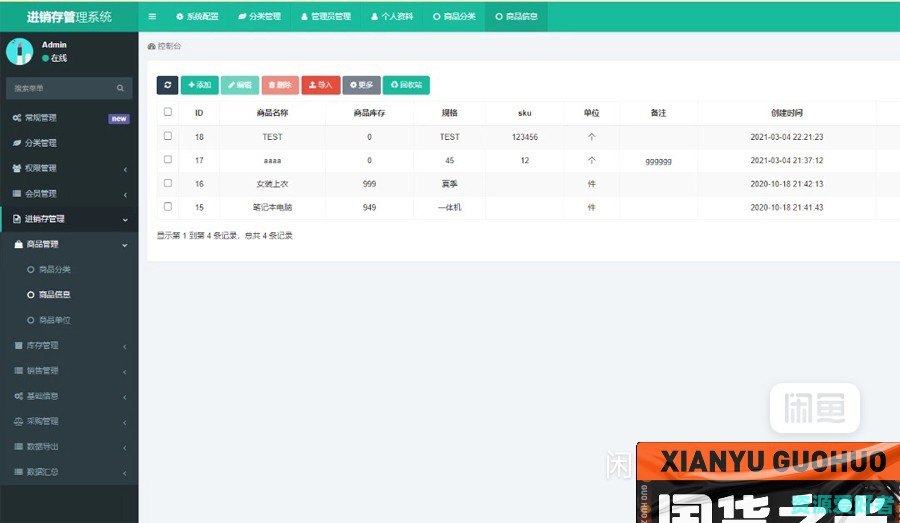Click the sidebar menu search input field
Image resolution: width=900 pixels, height=523 pixels.
pyautogui.click(x=60, y=88)
